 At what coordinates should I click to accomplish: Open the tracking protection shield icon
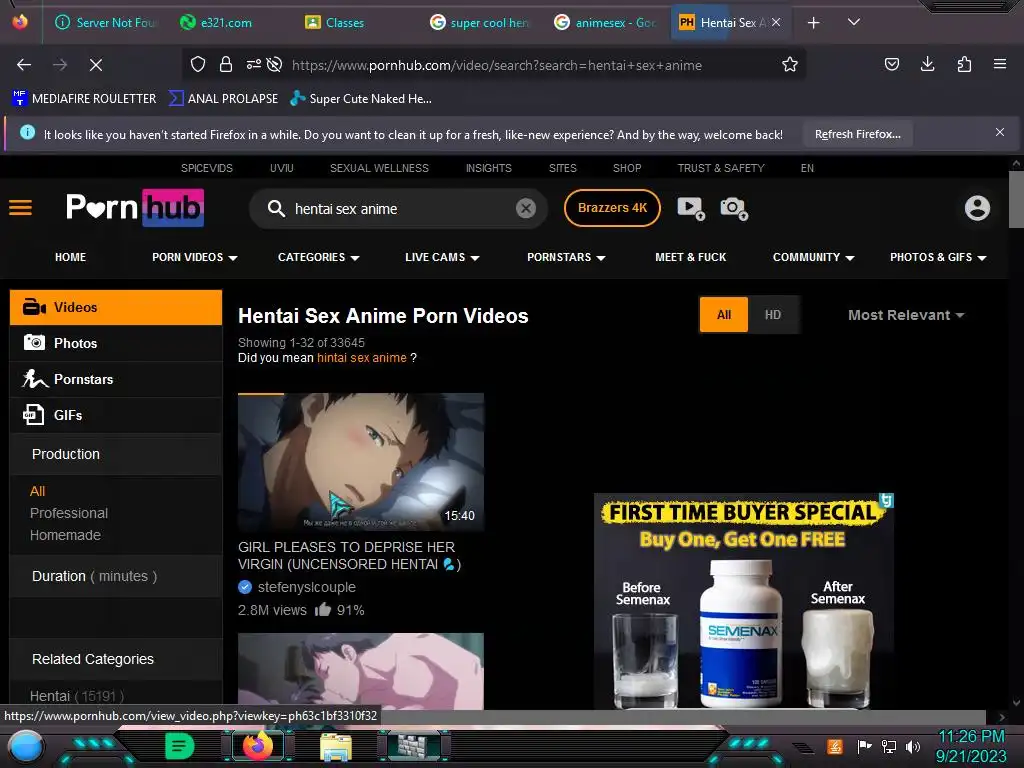[198, 64]
